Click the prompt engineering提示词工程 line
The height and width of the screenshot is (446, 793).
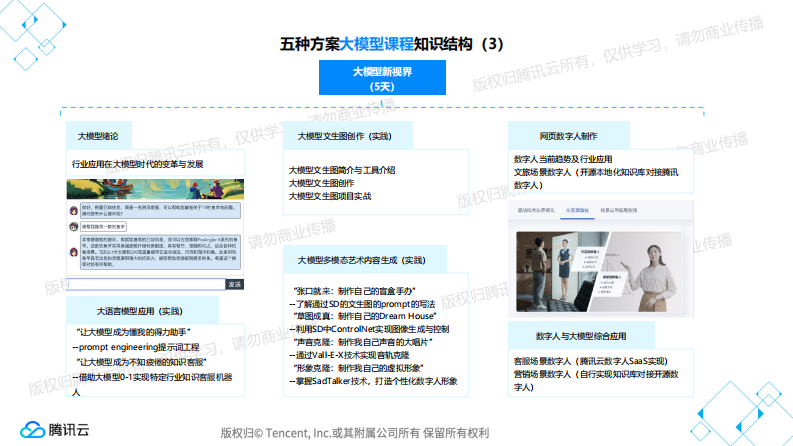[136, 347]
